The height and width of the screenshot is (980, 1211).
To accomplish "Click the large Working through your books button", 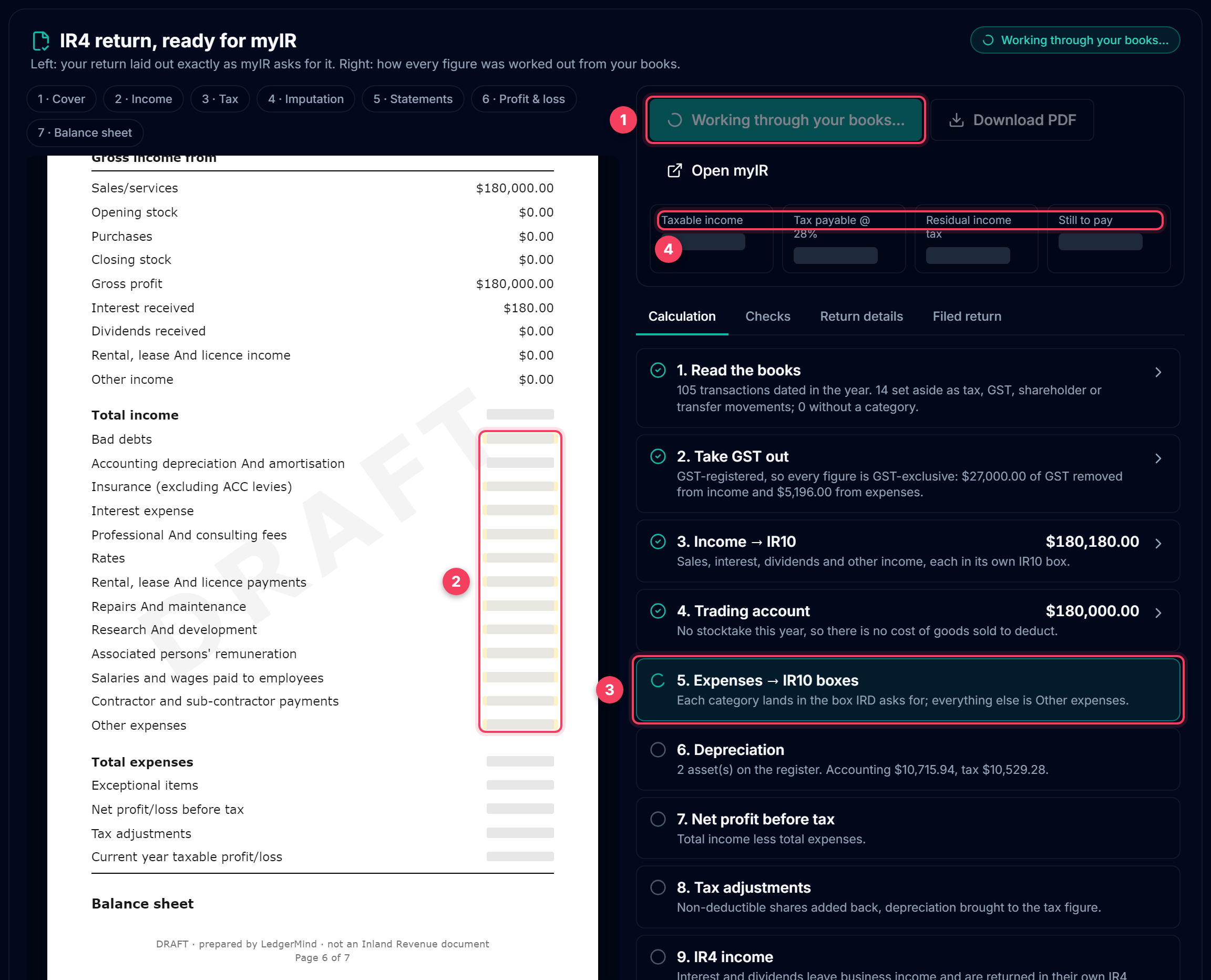I will (x=785, y=120).
